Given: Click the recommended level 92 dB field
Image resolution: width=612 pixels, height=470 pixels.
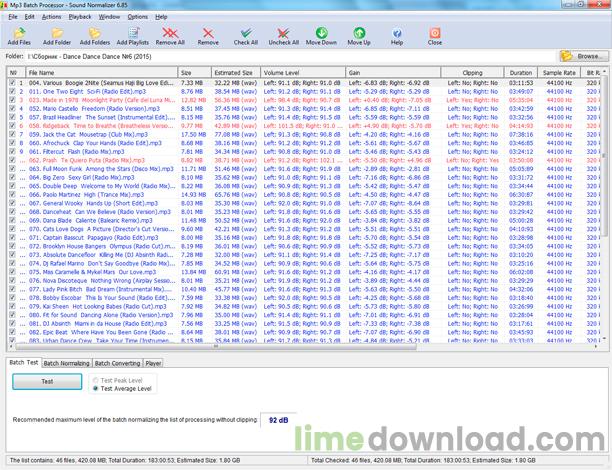Looking at the screenshot, I should click(279, 420).
